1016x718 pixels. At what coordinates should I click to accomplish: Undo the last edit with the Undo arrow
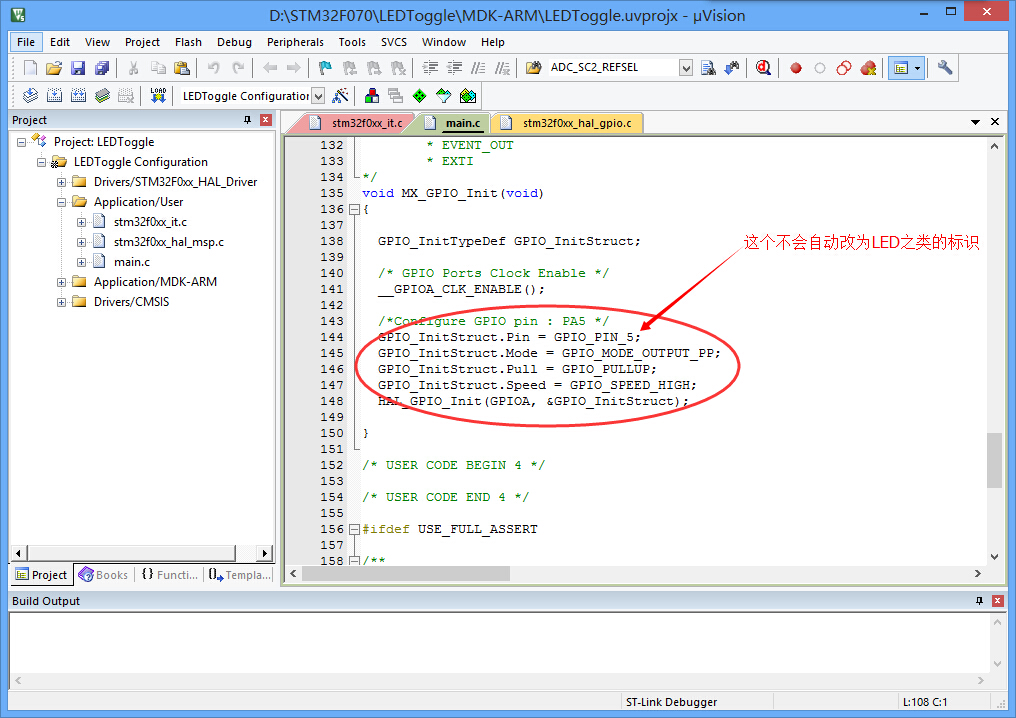[213, 68]
